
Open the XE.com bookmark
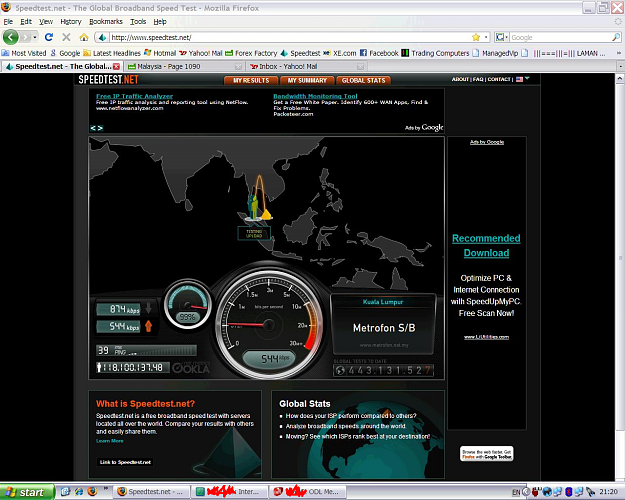pyautogui.click(x=340, y=53)
